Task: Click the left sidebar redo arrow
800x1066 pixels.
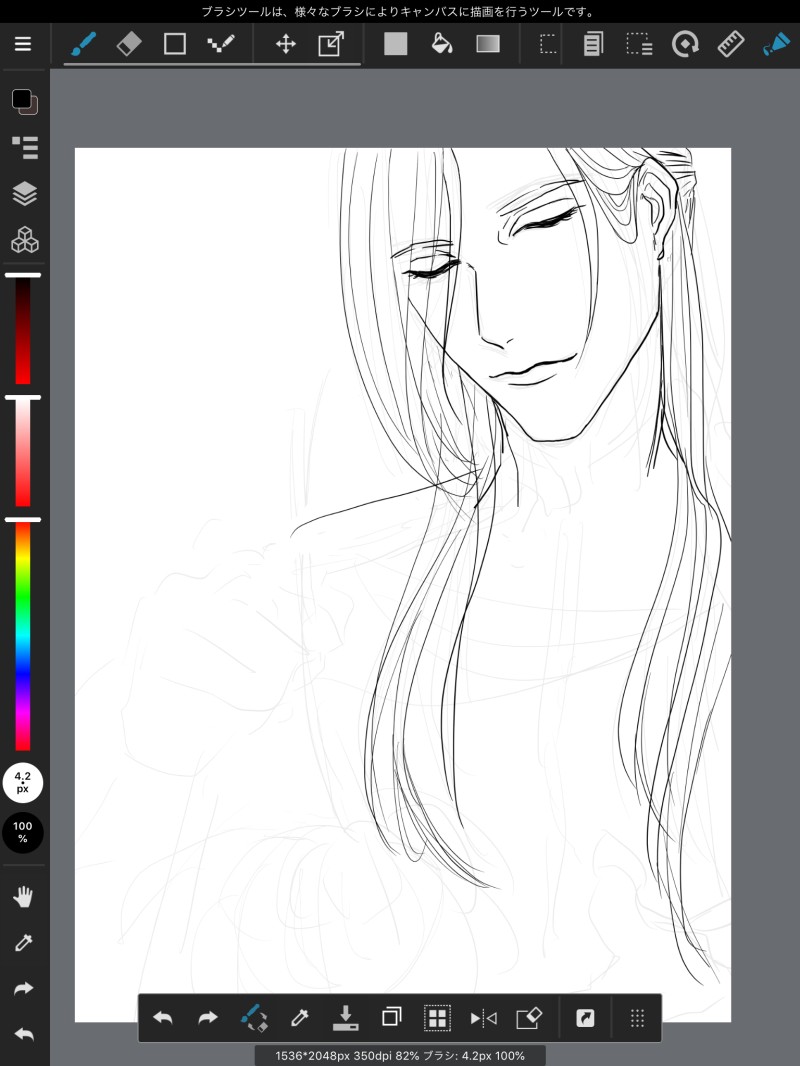Action: click(x=23, y=988)
